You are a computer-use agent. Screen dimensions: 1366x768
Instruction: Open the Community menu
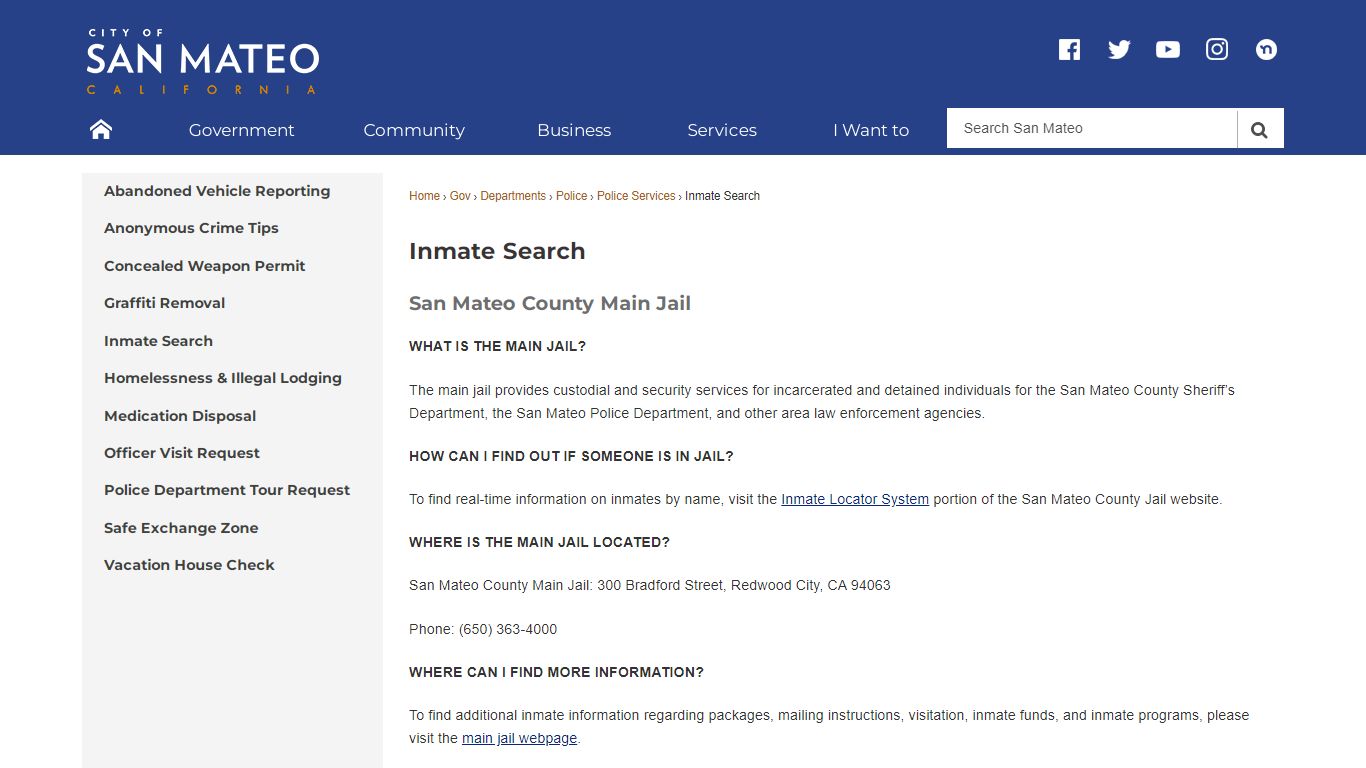tap(414, 130)
